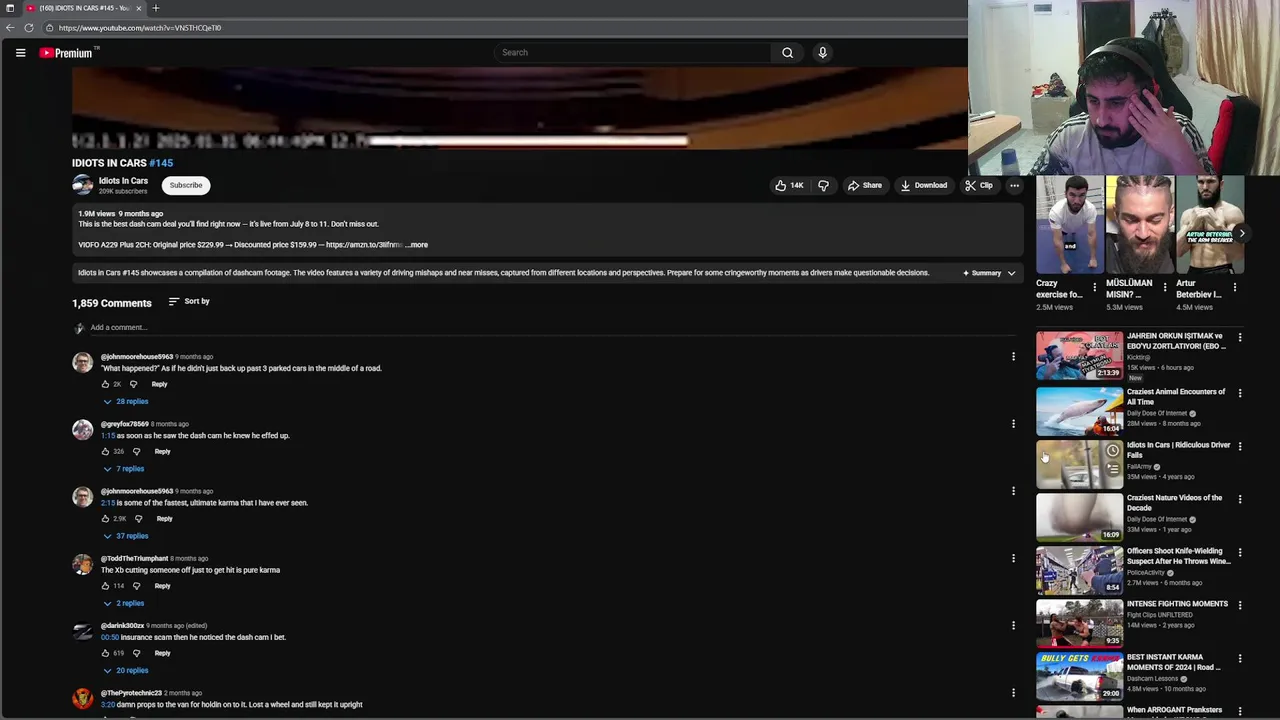The height and width of the screenshot is (720, 1280).
Task: Open options menu for darink300zx comment
Action: tap(1013, 625)
